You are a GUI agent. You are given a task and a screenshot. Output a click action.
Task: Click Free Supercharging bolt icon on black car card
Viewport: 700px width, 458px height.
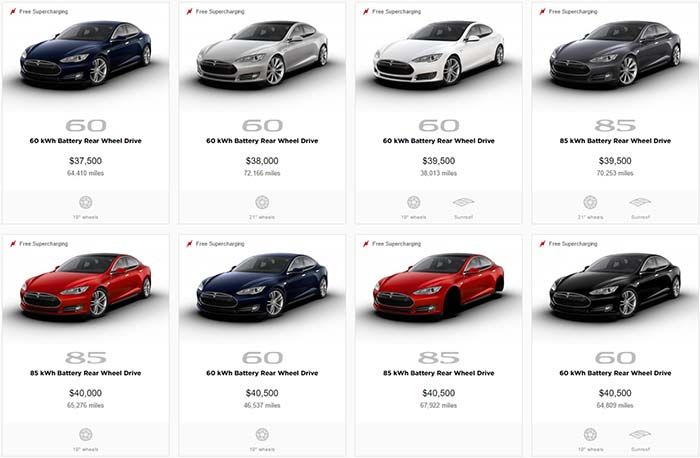pos(542,244)
